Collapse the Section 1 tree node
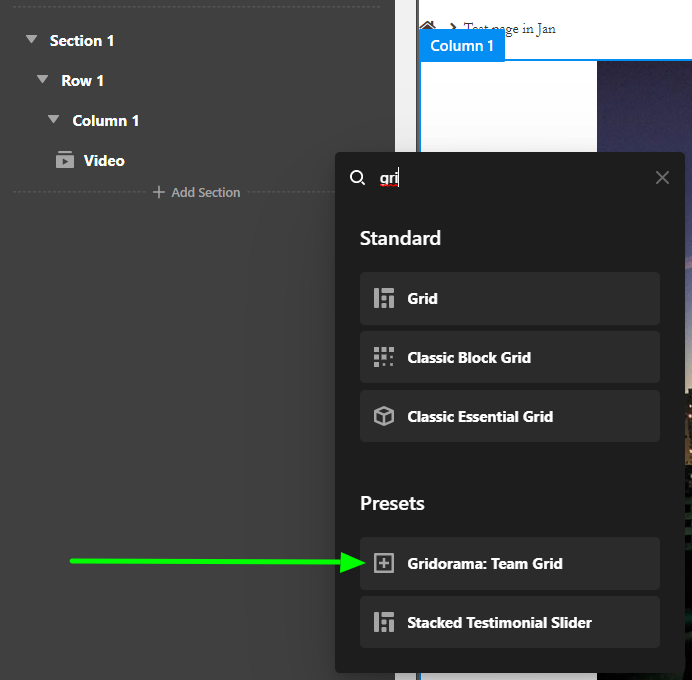The image size is (692, 680). click(x=31, y=40)
